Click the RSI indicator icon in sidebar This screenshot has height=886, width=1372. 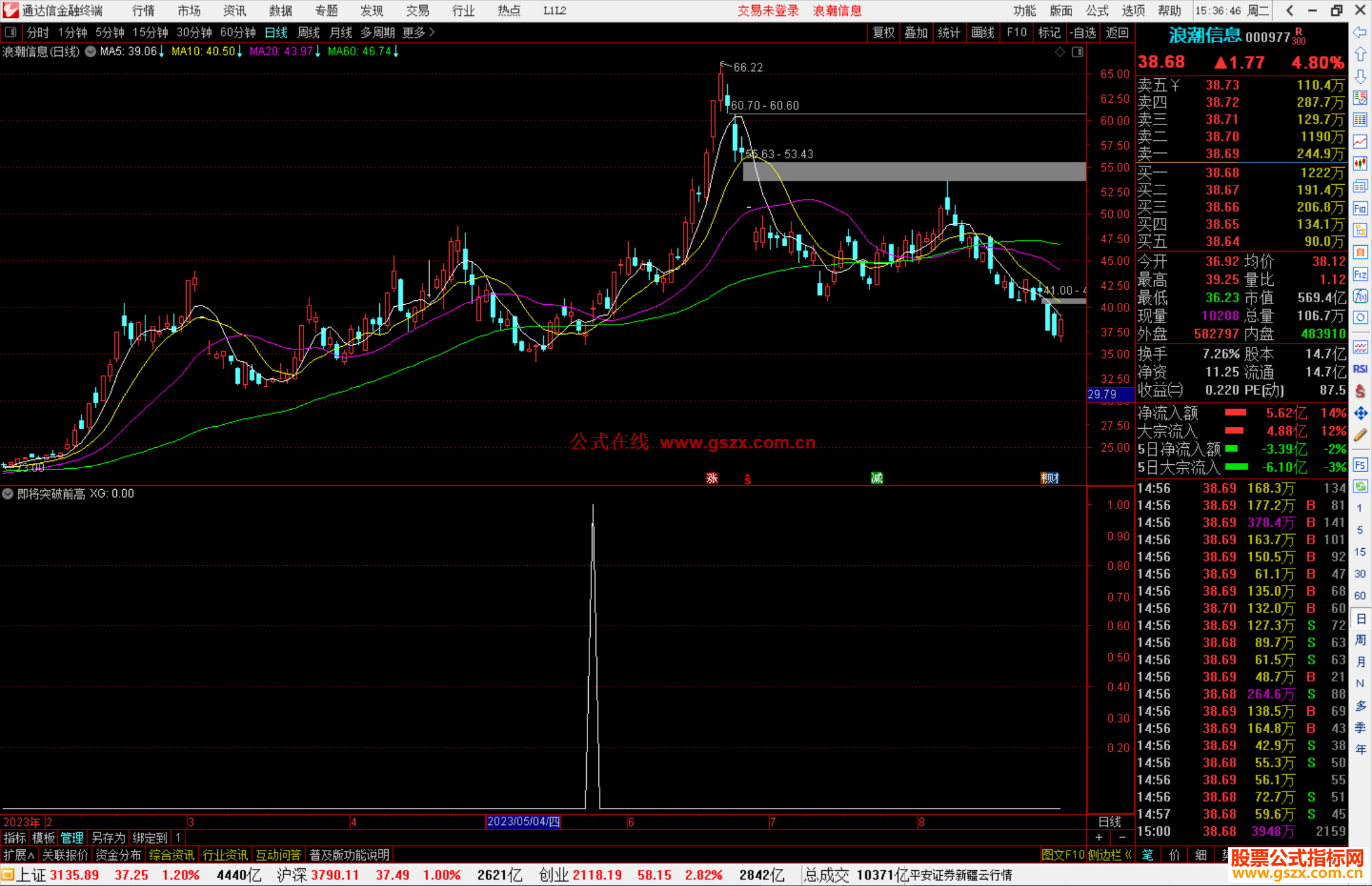(x=1360, y=369)
